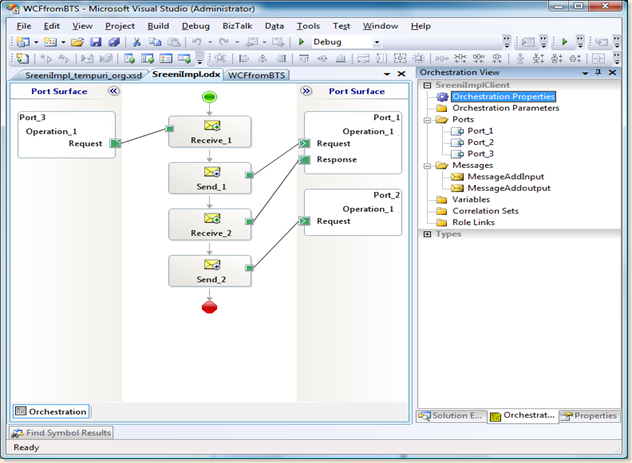Switch to the WCFfromBTS tab
632x463 pixels.
coord(256,75)
